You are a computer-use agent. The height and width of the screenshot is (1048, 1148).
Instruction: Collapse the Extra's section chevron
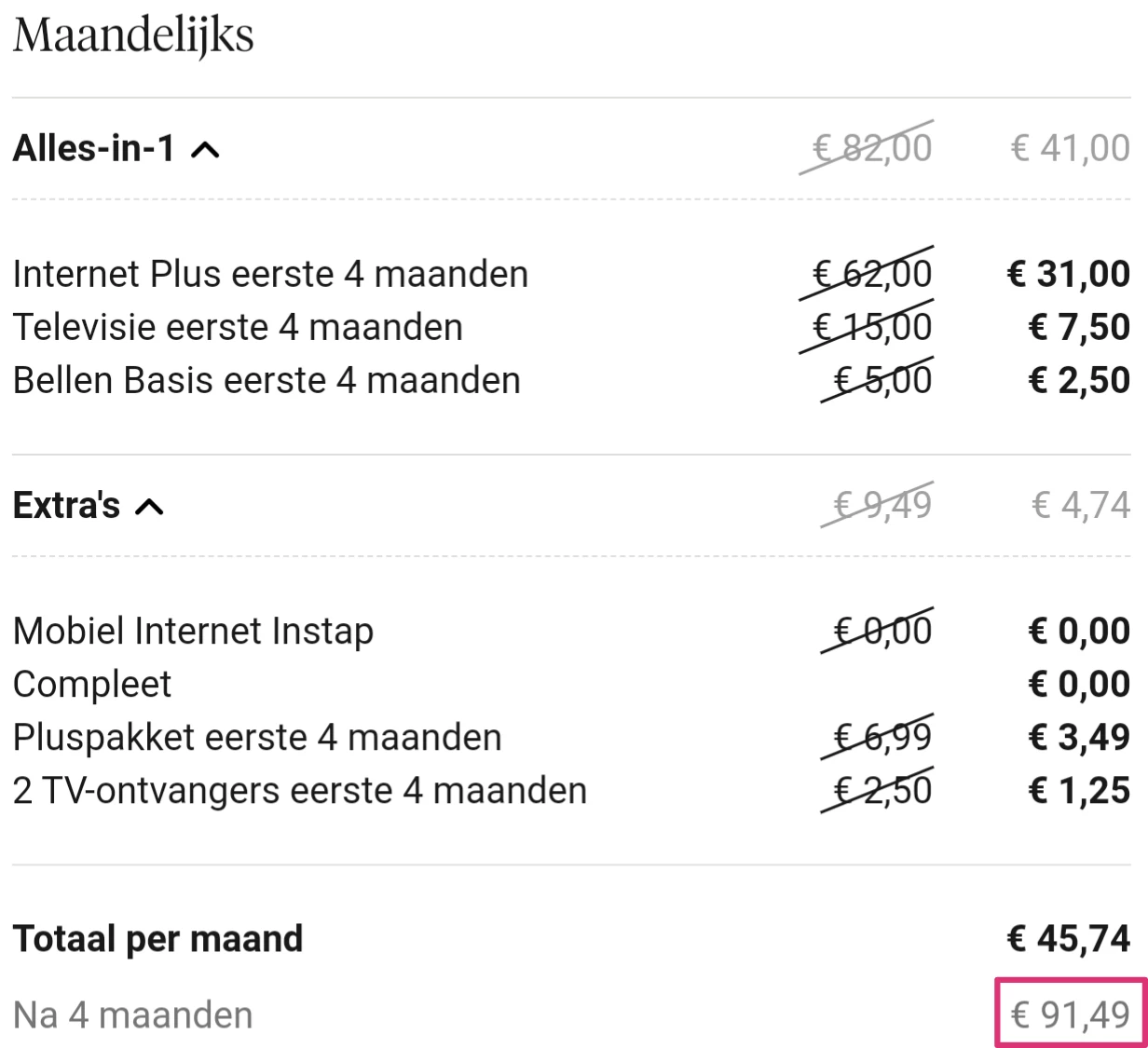click(x=150, y=507)
